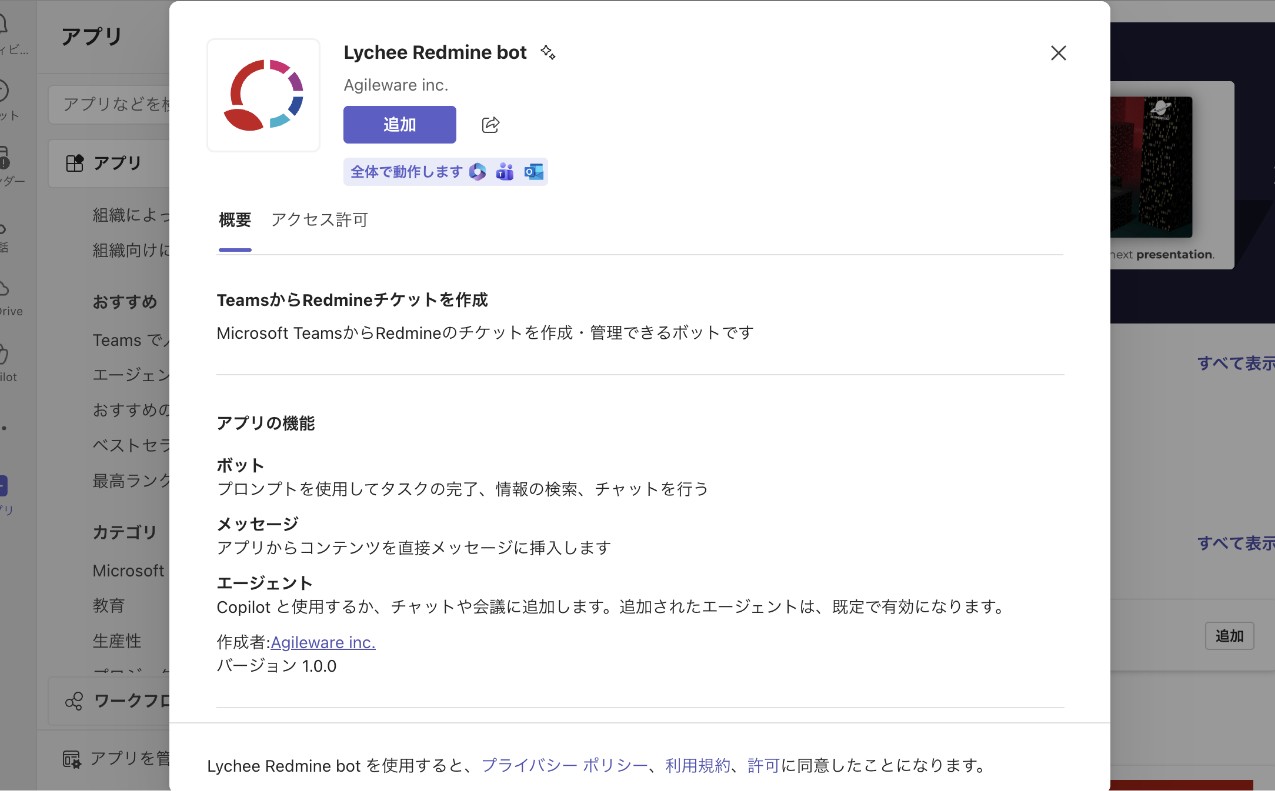The image size is (1275, 791).
Task: Click the Teams icon in the 全体で動作します badge
Action: [505, 172]
